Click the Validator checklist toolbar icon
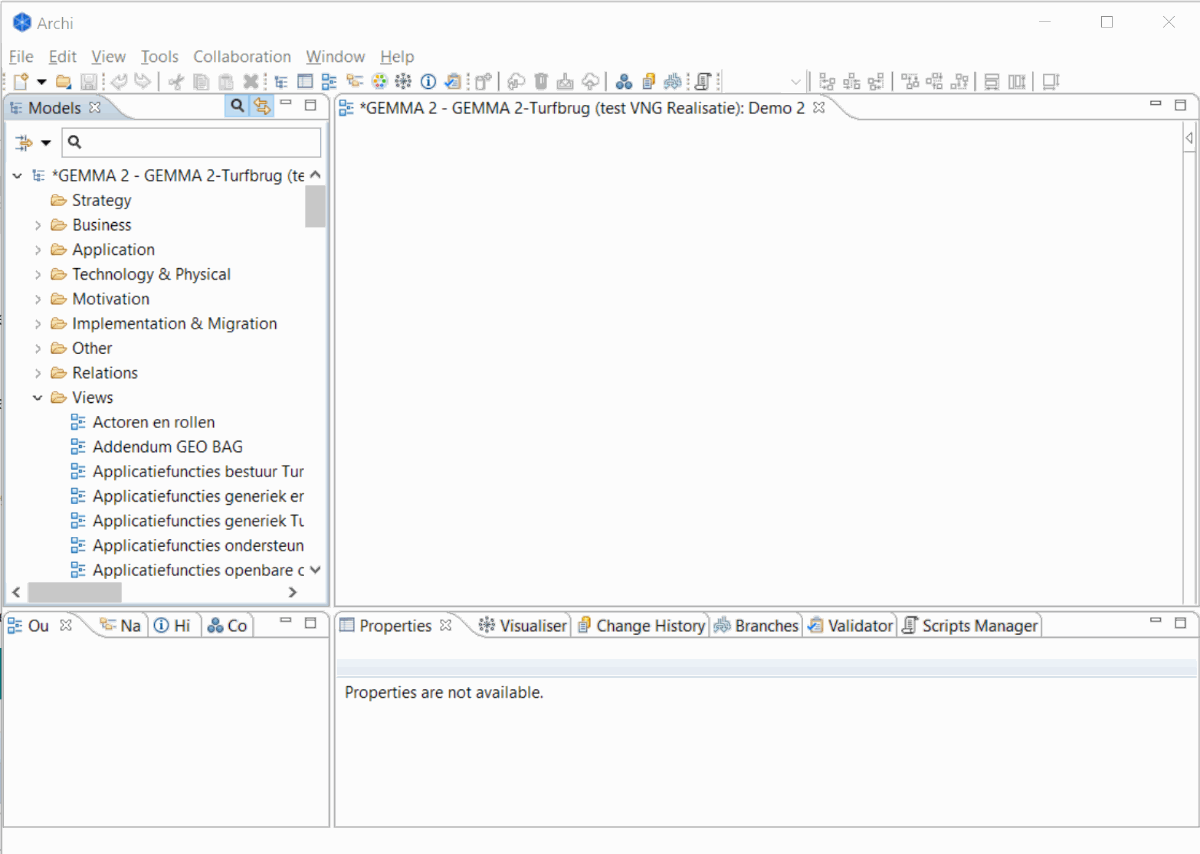The image size is (1200, 854). pos(453,81)
